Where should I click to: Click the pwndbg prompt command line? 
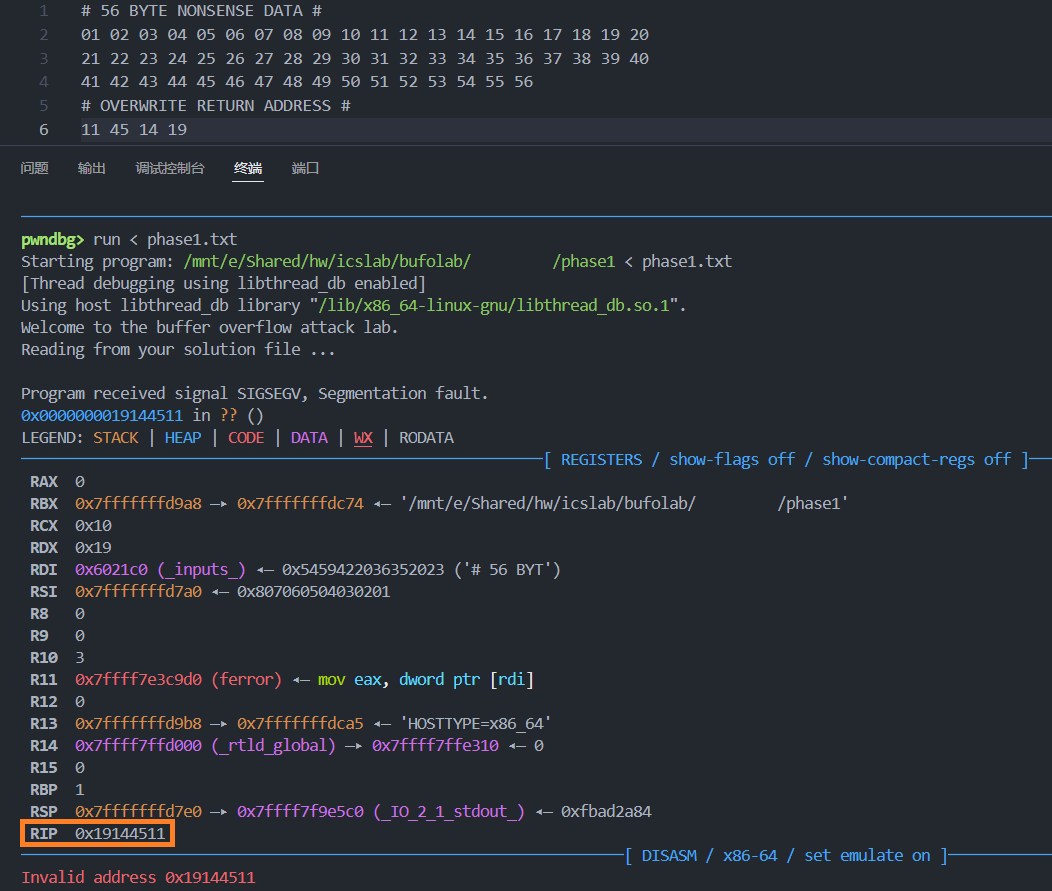[x=165, y=240]
